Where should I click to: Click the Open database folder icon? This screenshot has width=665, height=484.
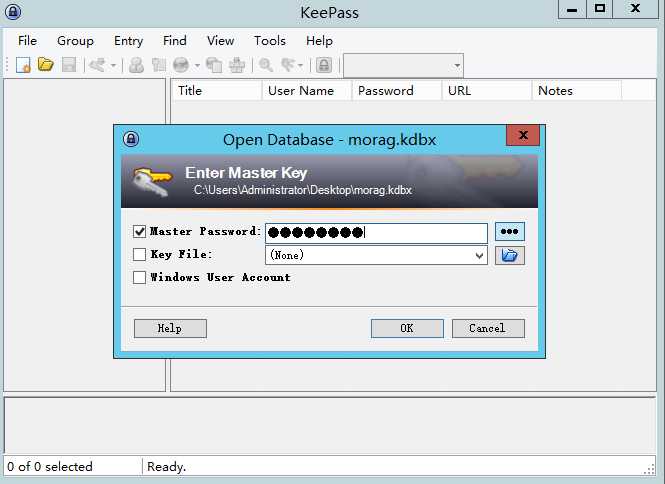click(46, 65)
